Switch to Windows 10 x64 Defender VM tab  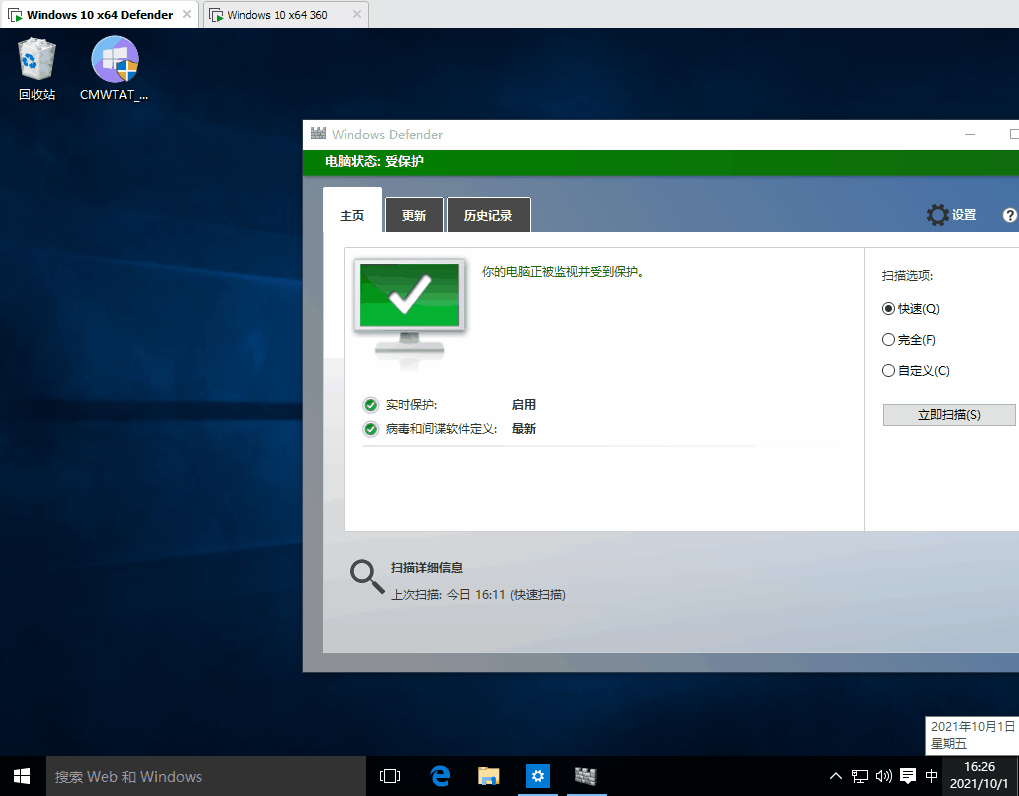(x=99, y=15)
